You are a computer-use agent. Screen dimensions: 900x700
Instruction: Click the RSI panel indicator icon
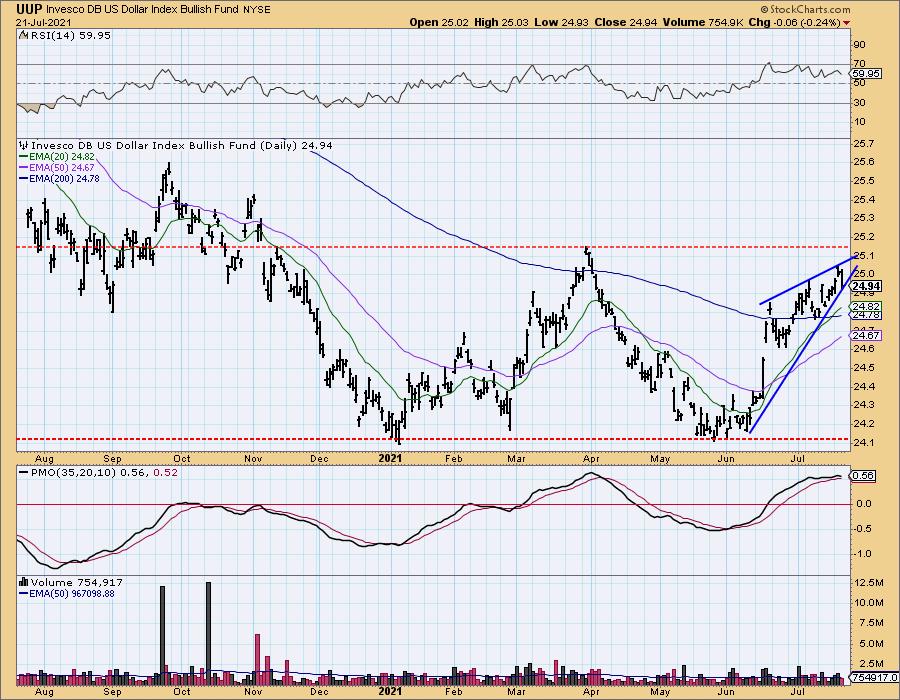pos(23,35)
